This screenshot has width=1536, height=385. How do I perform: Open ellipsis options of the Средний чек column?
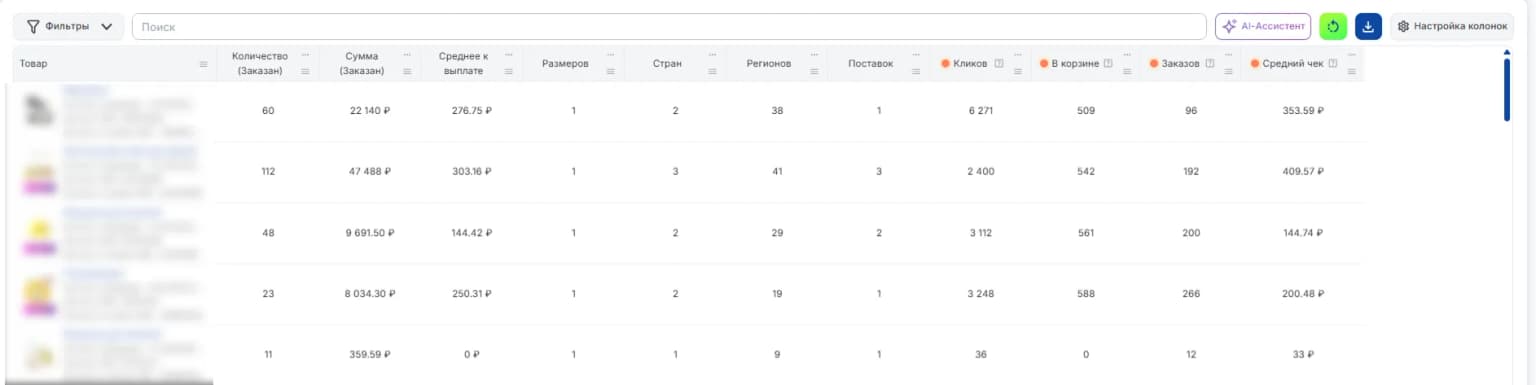click(1351, 55)
